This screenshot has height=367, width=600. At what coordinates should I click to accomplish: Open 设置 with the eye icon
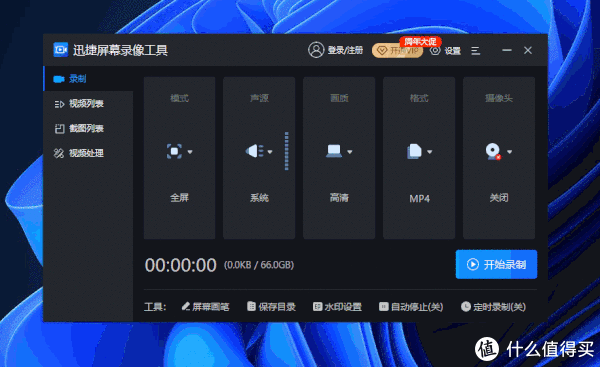click(435, 50)
